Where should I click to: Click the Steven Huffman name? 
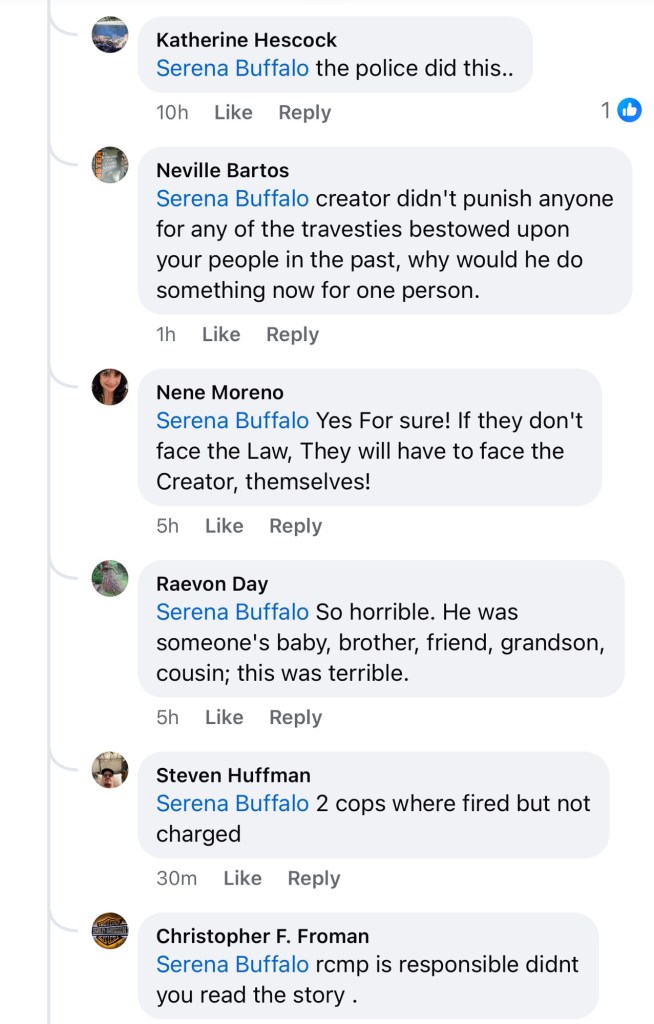click(x=233, y=775)
